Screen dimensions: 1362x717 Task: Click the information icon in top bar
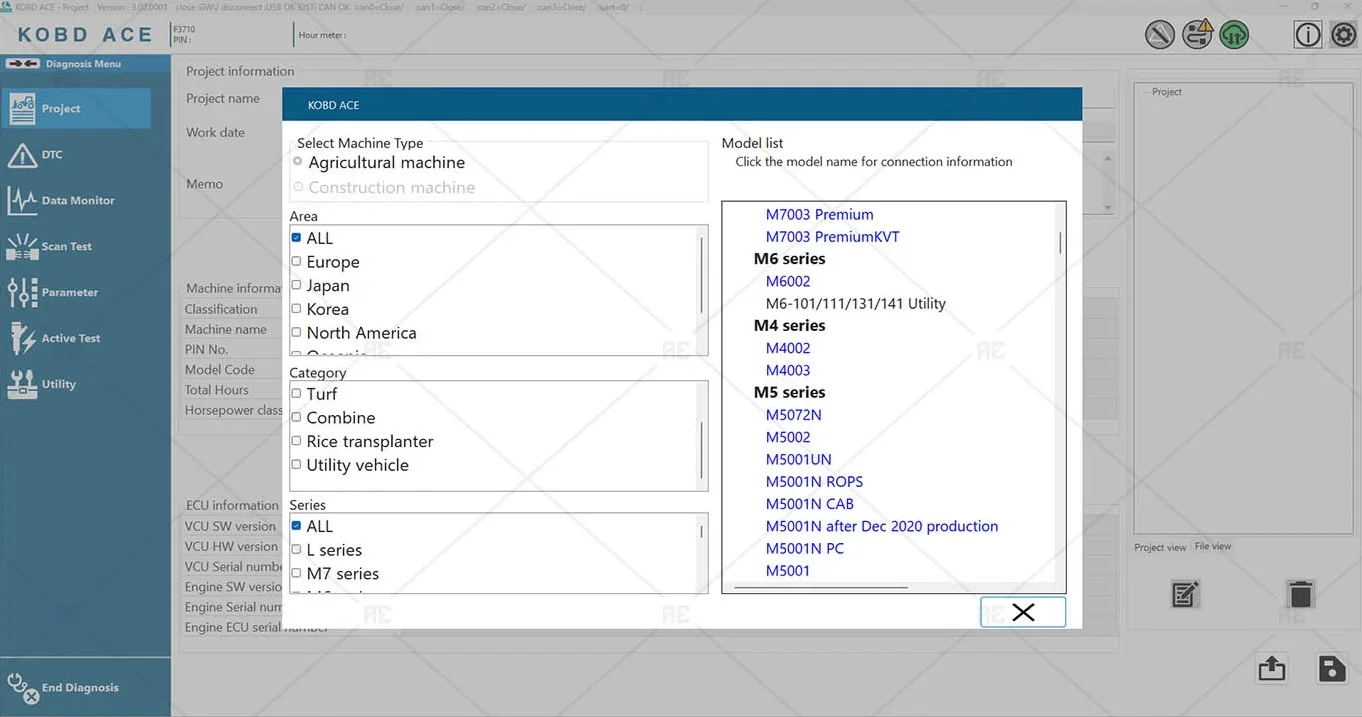pyautogui.click(x=1308, y=35)
